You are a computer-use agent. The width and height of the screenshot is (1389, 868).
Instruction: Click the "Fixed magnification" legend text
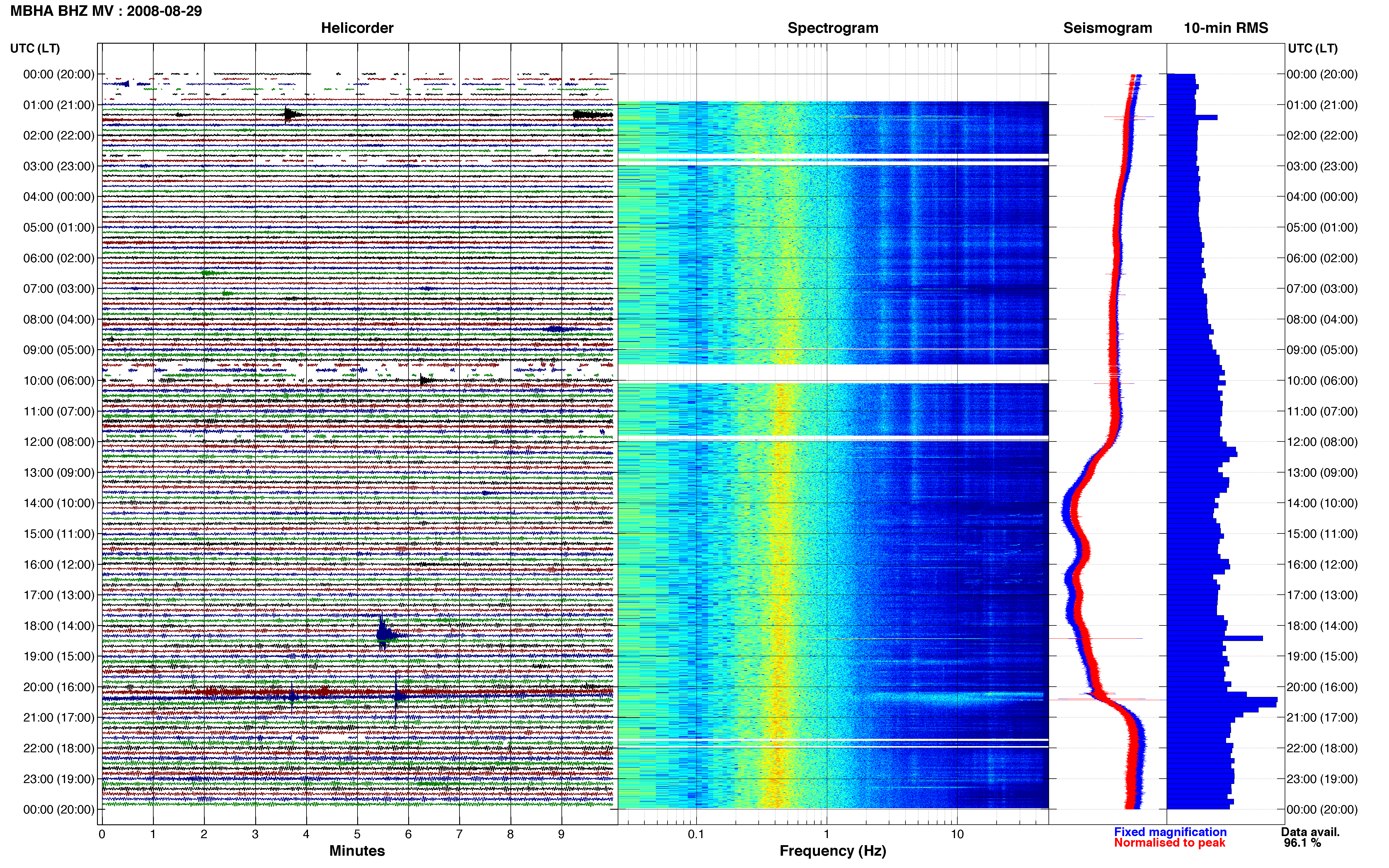(x=1170, y=832)
